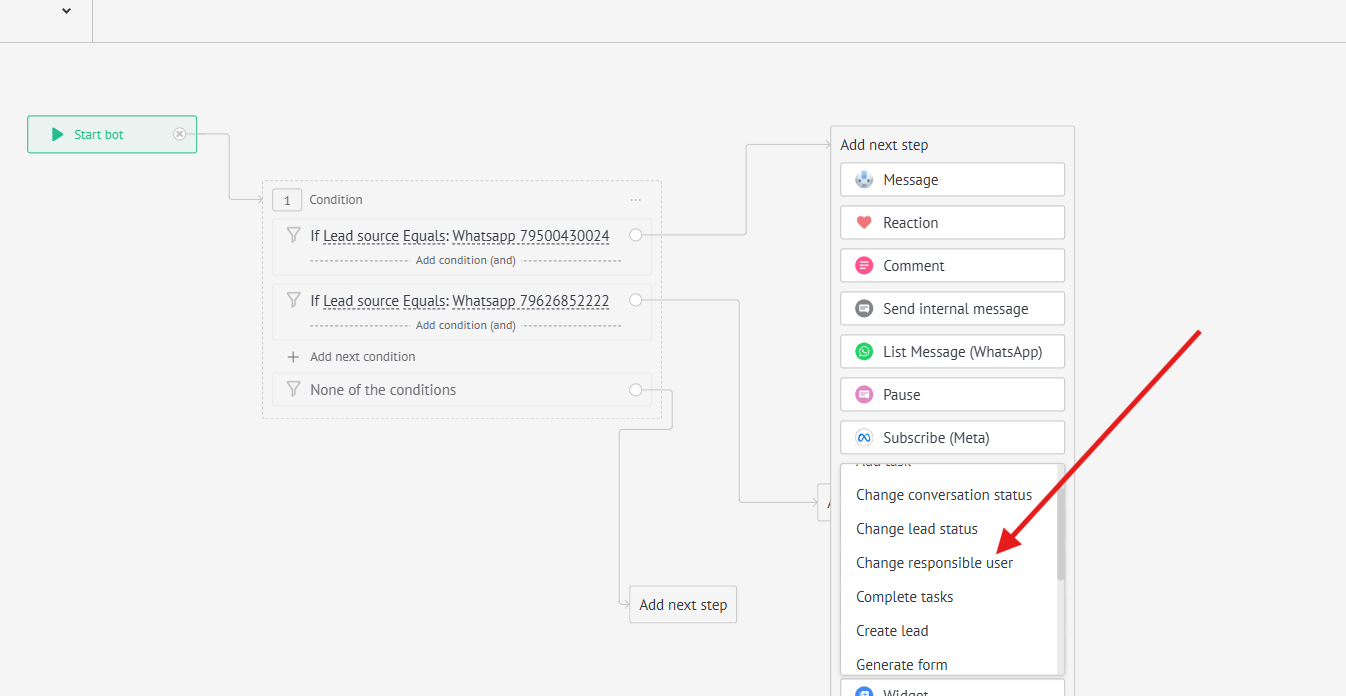Click the None of the conditions output connector

tap(636, 390)
